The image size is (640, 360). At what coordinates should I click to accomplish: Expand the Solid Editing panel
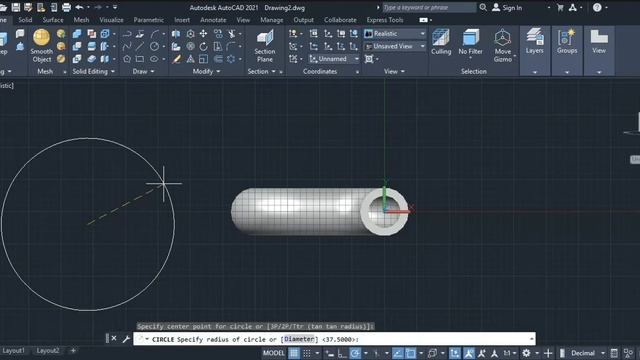tap(93, 71)
